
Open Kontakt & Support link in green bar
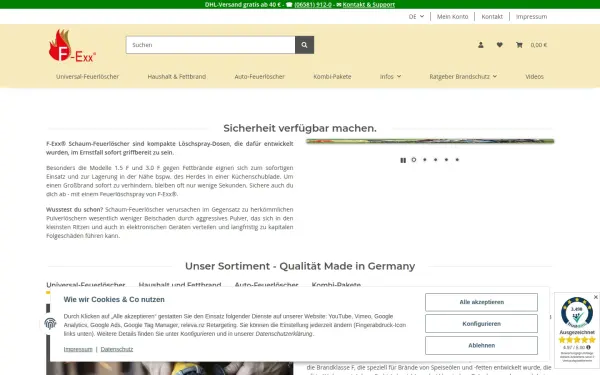pyautogui.click(x=368, y=5)
